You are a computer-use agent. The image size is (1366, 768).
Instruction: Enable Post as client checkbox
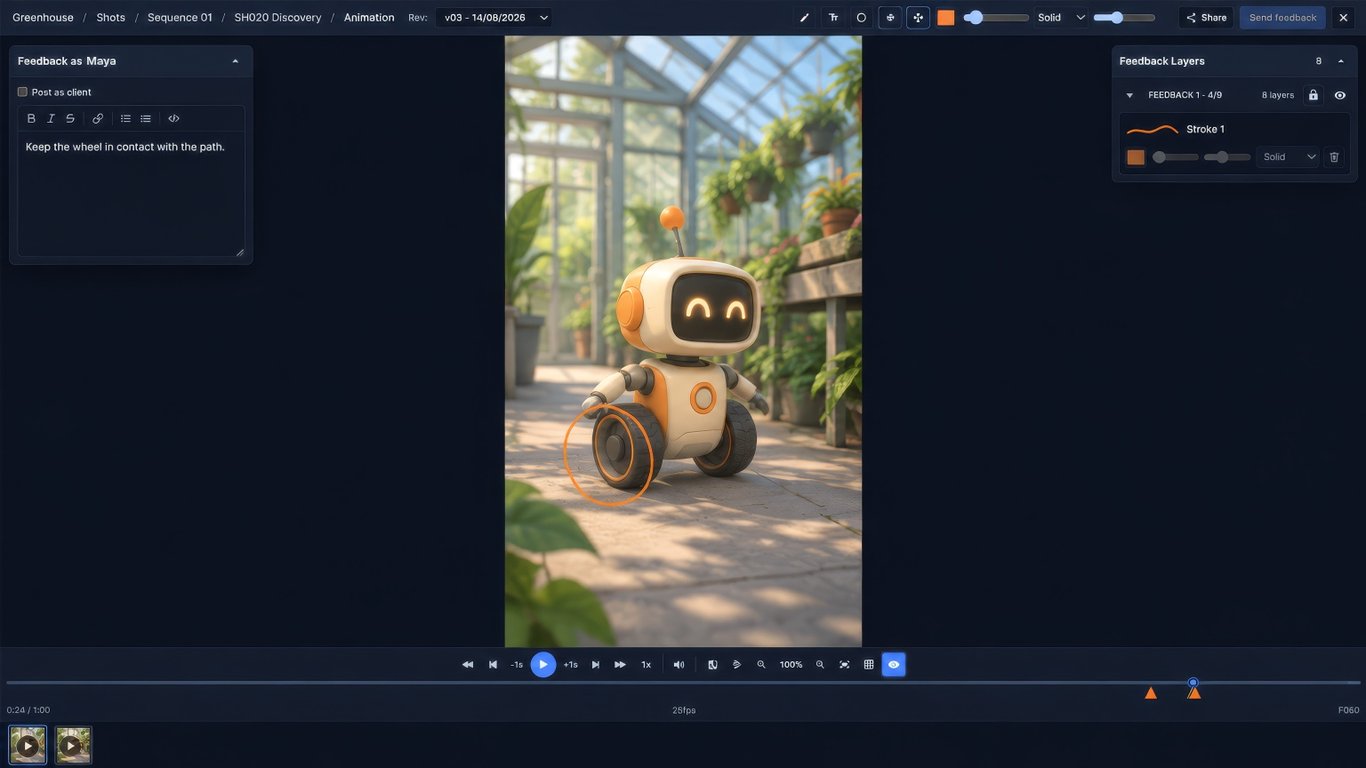pyautogui.click(x=22, y=92)
